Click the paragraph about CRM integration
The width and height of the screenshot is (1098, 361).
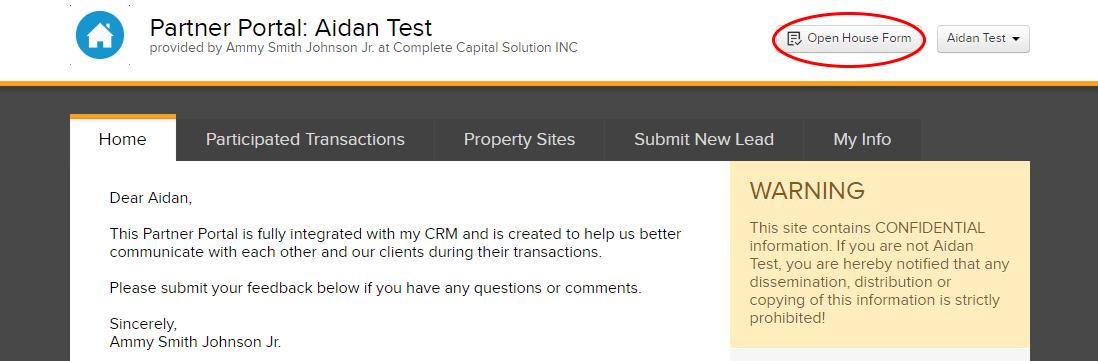click(x=395, y=243)
